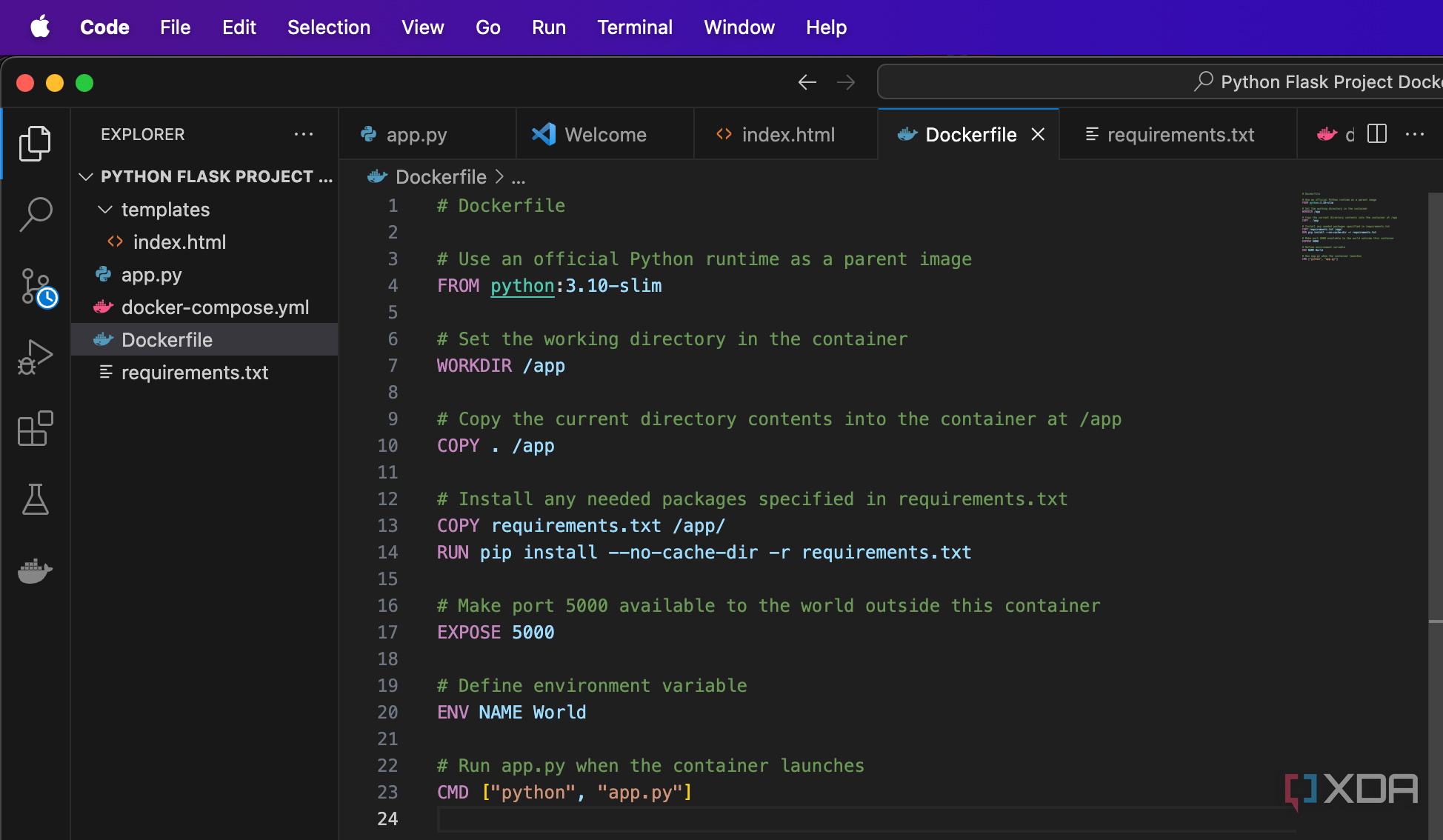1443x840 pixels.
Task: Open editor More Actions ellipsis menu
Action: pos(1414,134)
